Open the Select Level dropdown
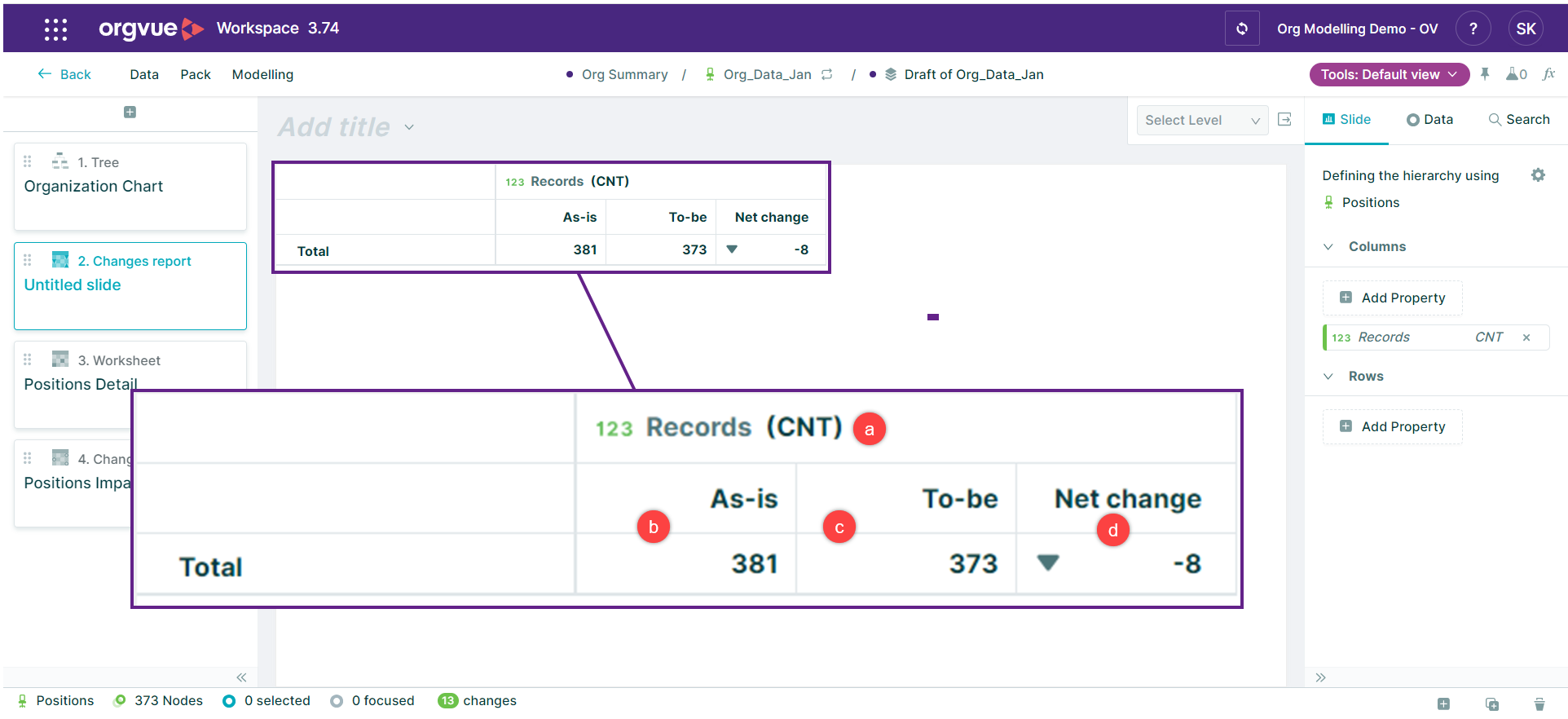The width and height of the screenshot is (1568, 719). 1201,120
